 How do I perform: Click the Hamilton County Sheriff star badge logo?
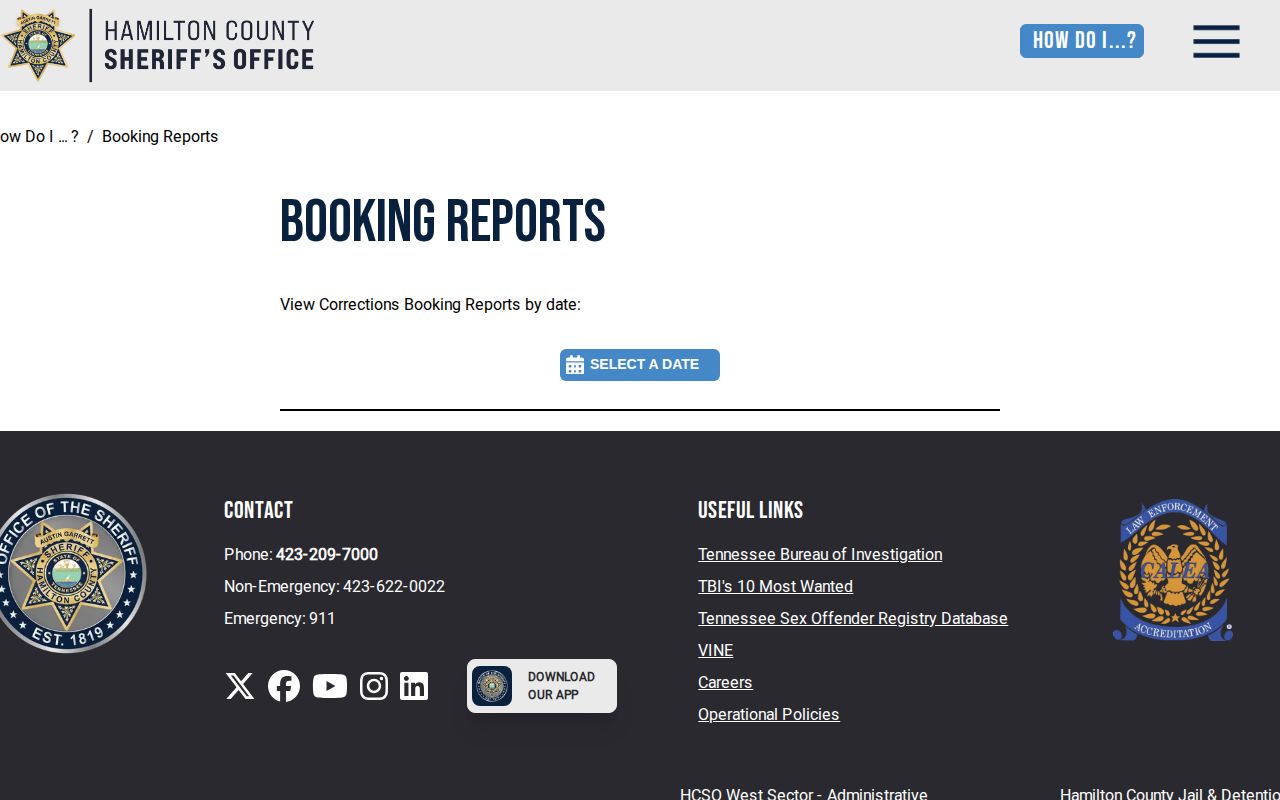[x=38, y=45]
